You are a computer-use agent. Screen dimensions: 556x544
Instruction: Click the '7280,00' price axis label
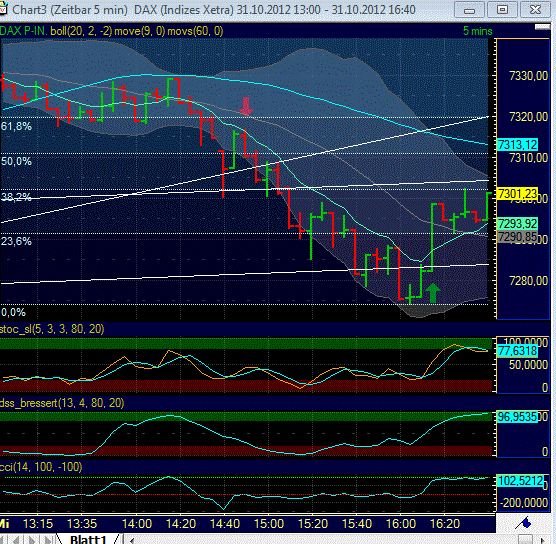(528, 281)
